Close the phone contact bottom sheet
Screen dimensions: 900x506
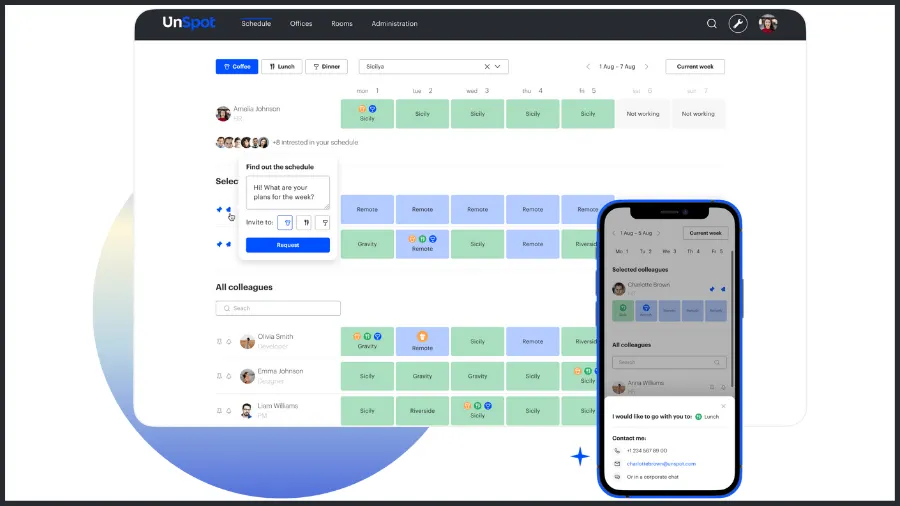[x=723, y=406]
